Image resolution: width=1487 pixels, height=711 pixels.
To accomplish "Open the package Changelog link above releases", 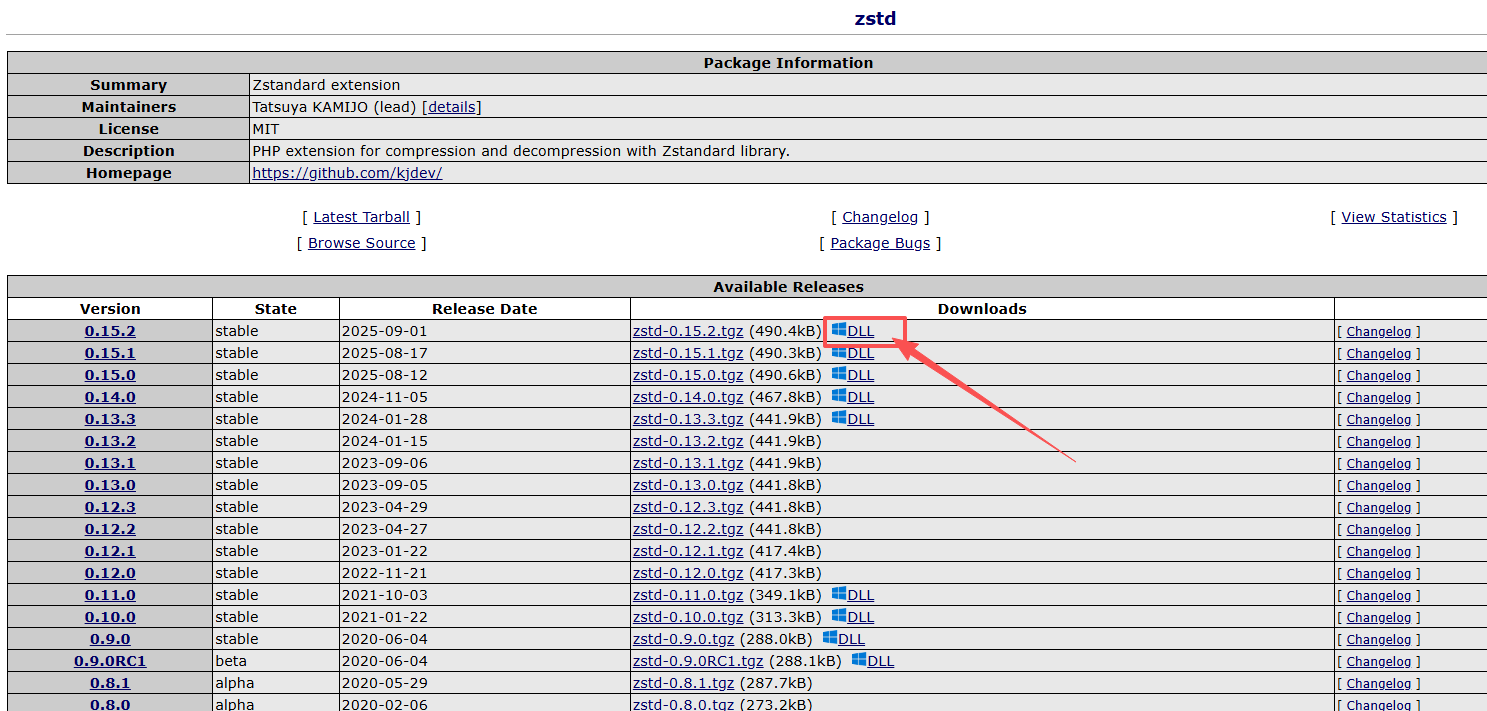I will [x=880, y=217].
